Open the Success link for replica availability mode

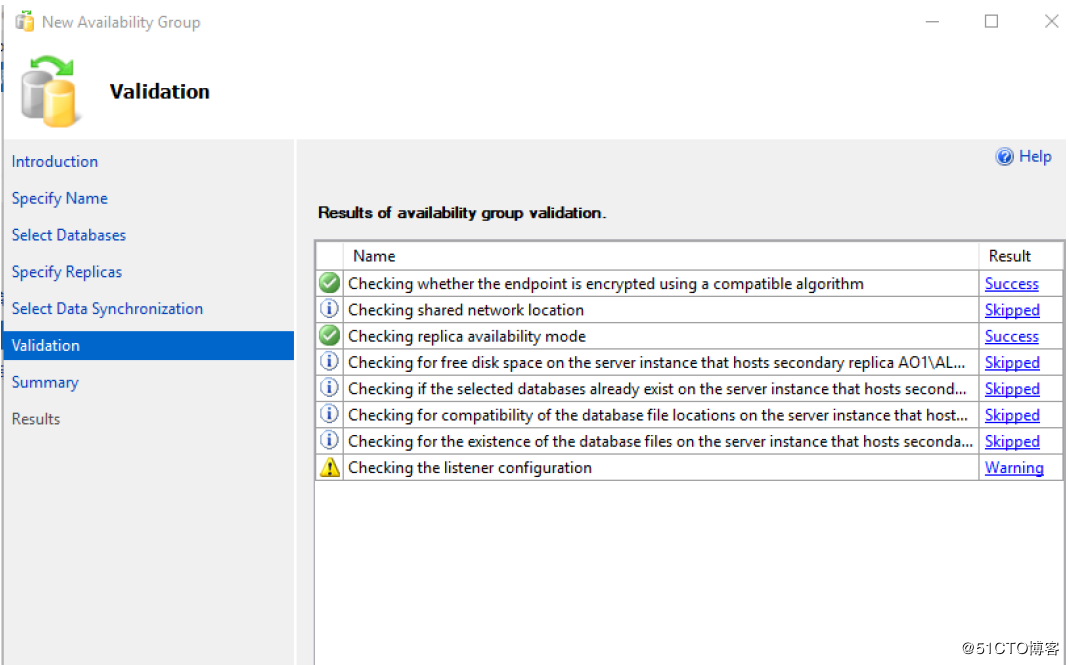point(1011,336)
